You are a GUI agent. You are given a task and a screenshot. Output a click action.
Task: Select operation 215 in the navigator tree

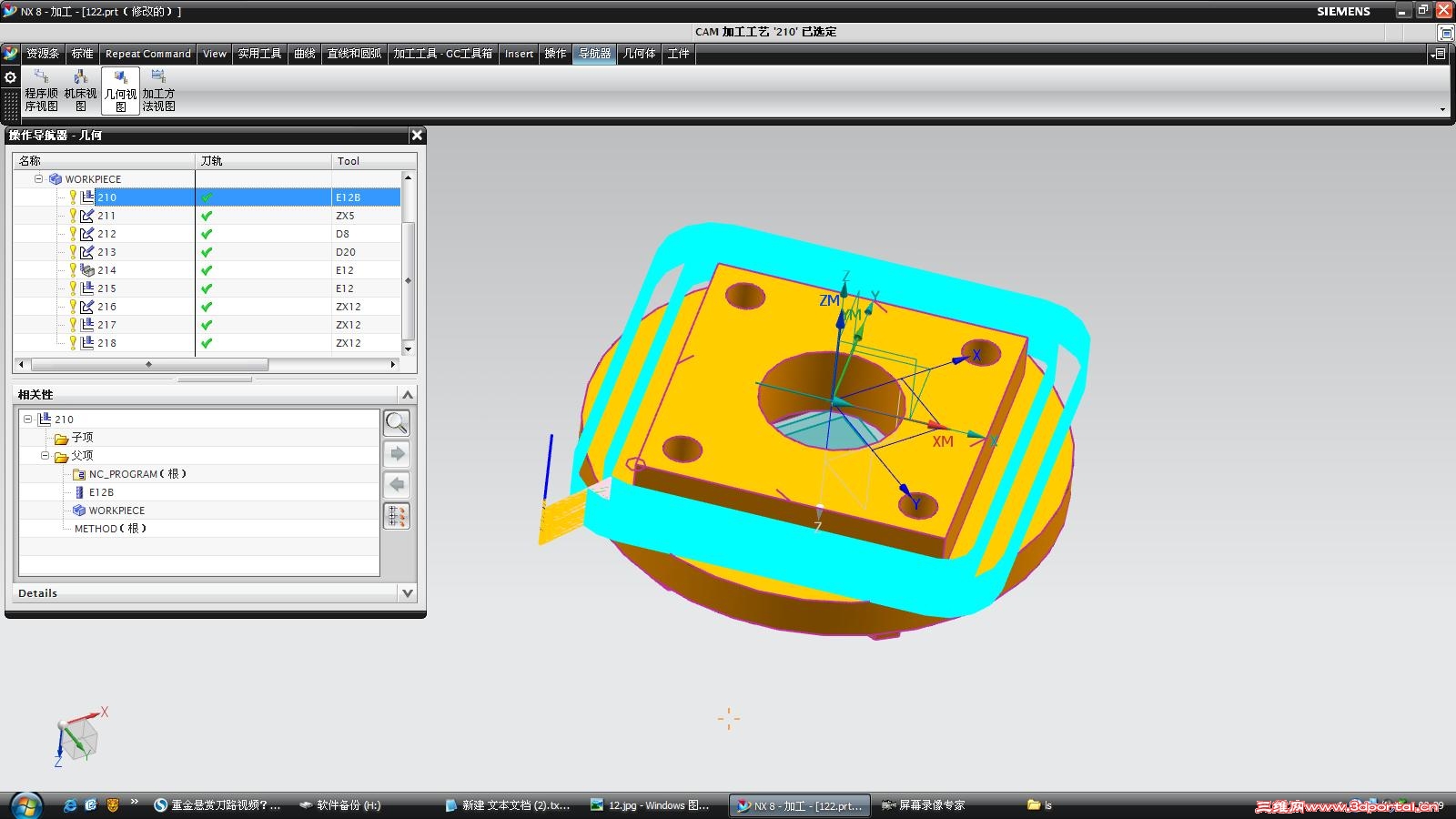click(106, 288)
